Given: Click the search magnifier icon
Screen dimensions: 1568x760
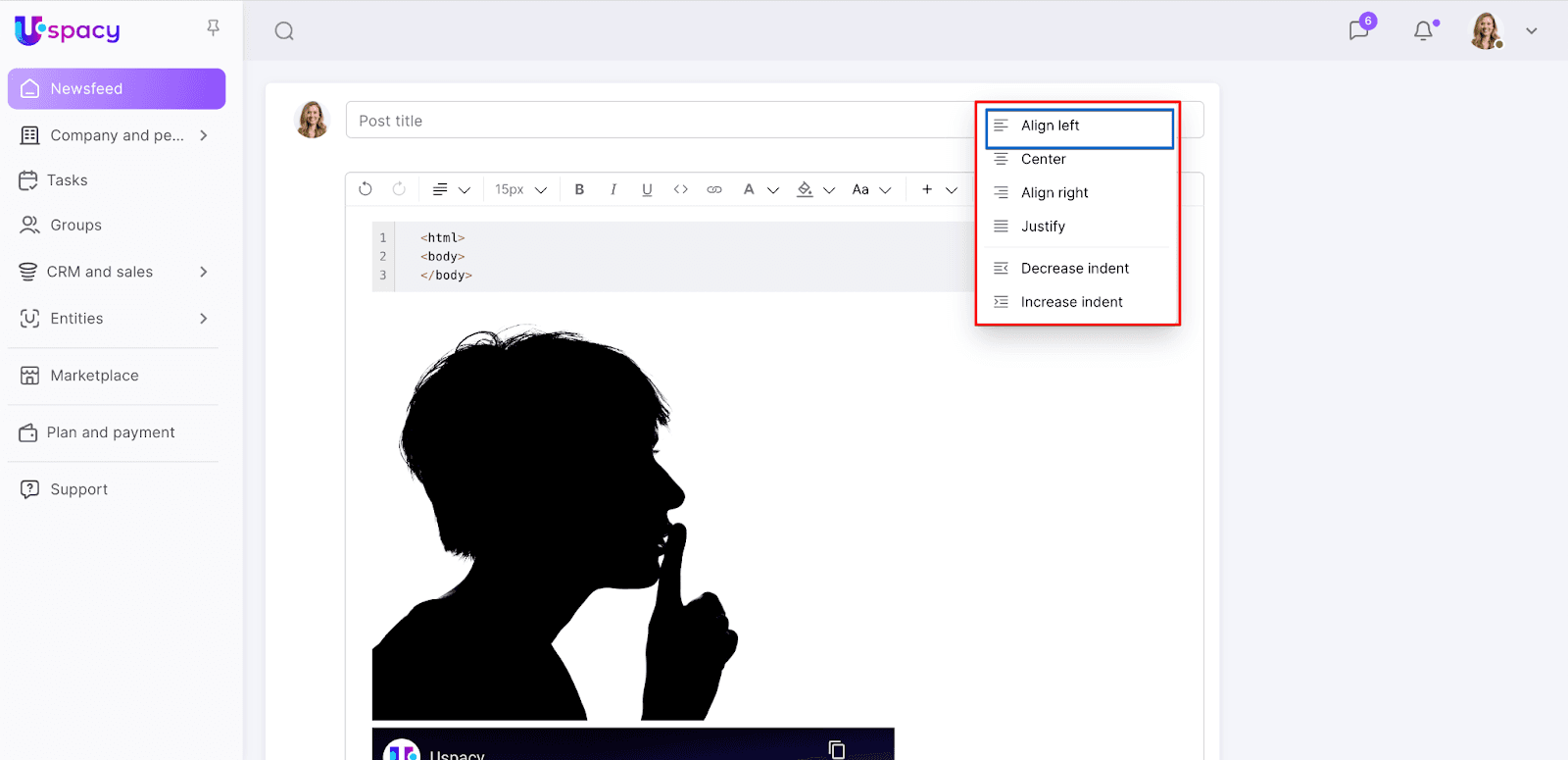Looking at the screenshot, I should coord(284,31).
